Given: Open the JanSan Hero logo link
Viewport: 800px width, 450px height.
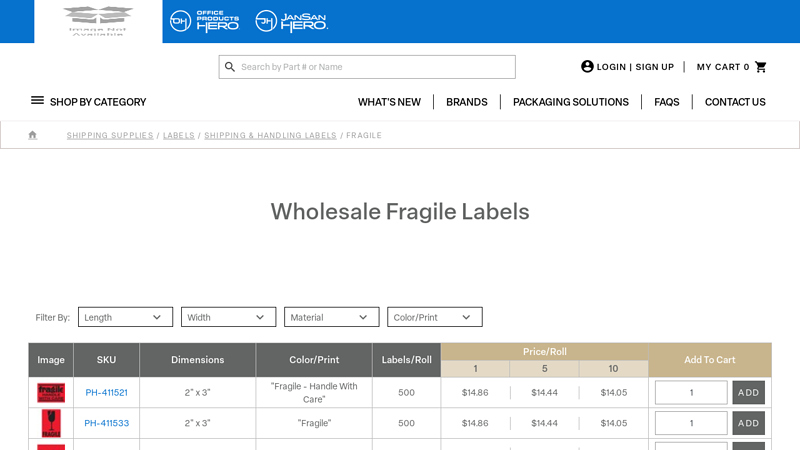Looking at the screenshot, I should 291,21.
